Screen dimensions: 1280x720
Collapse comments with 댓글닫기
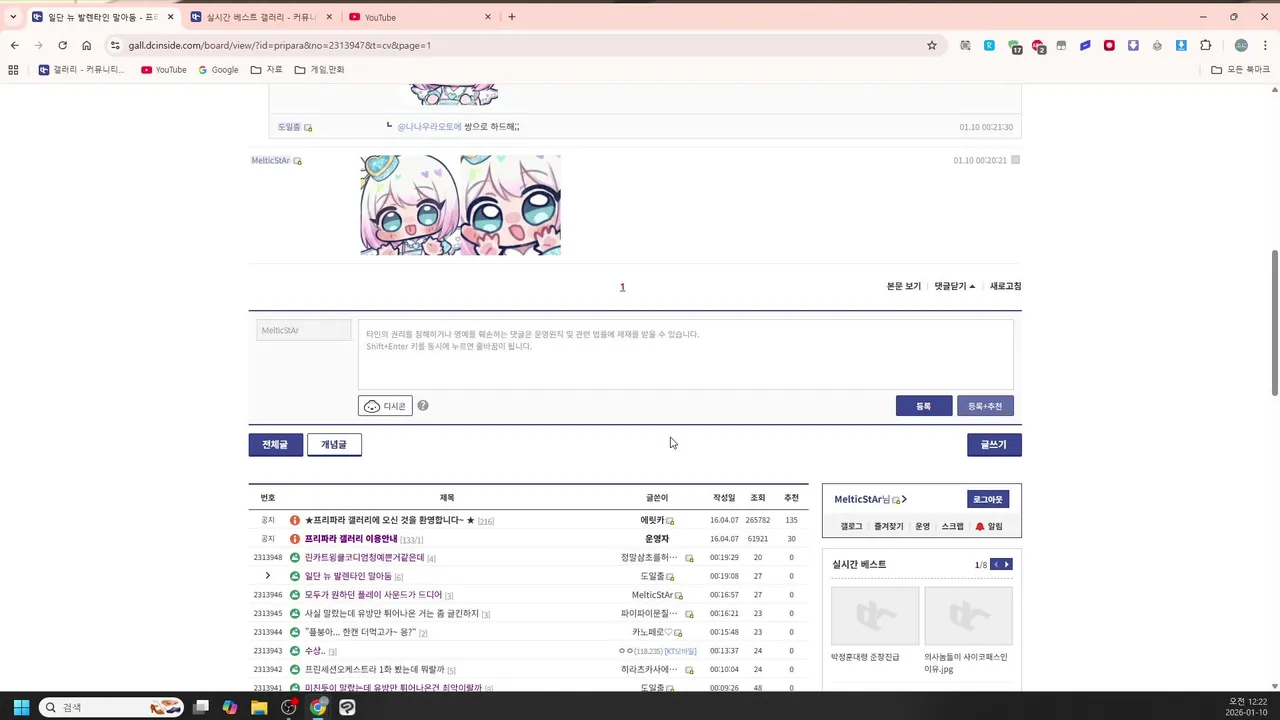coord(955,286)
